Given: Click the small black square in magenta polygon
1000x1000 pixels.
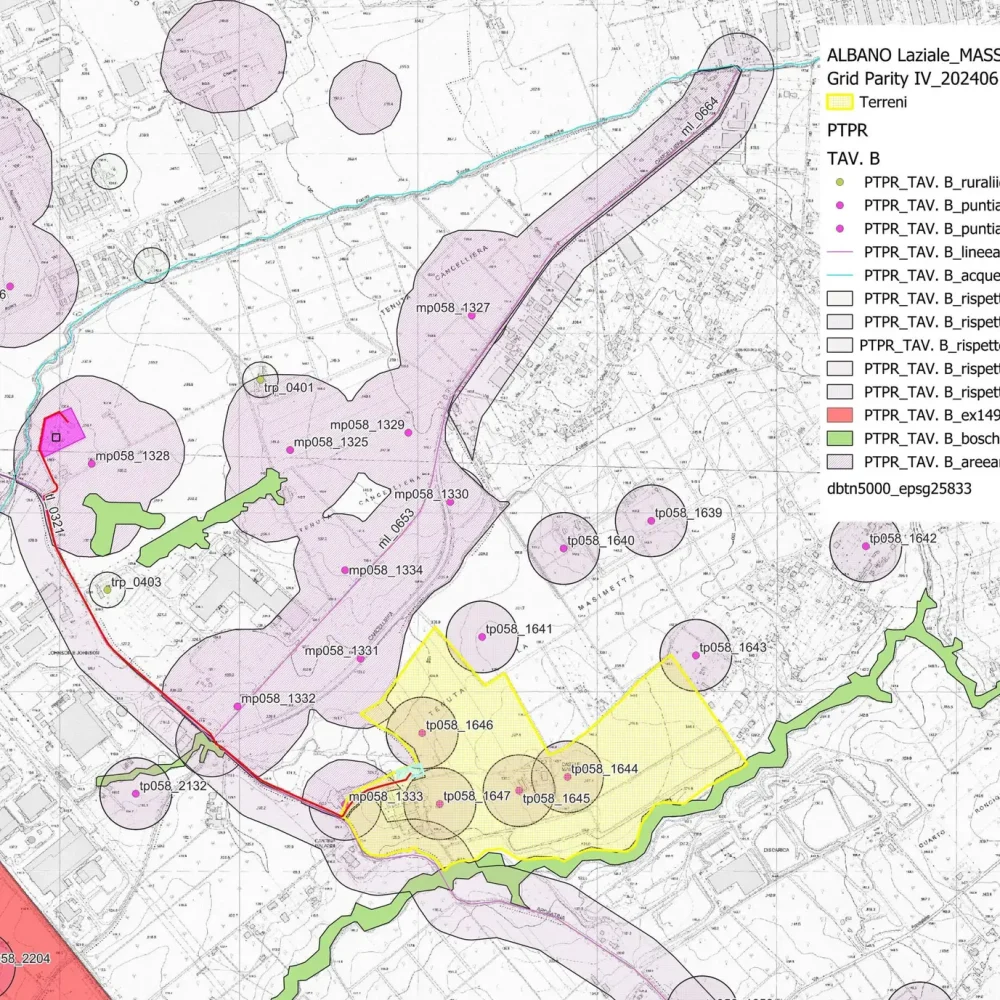Looking at the screenshot, I should (57, 436).
